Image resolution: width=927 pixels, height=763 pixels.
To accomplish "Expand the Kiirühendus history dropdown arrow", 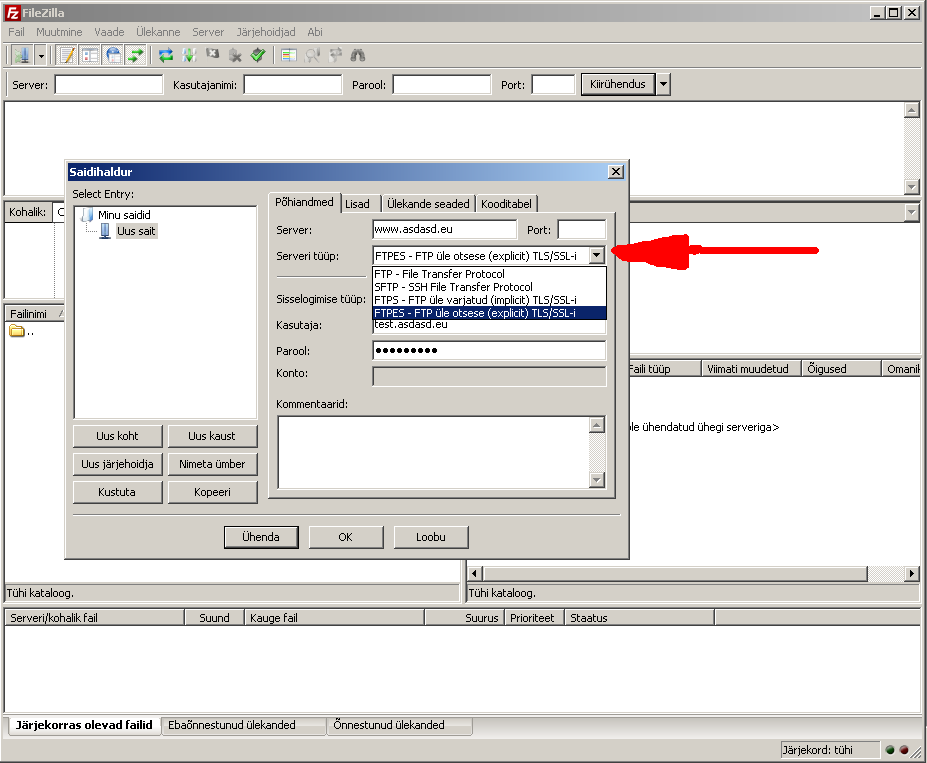I will tap(663, 85).
